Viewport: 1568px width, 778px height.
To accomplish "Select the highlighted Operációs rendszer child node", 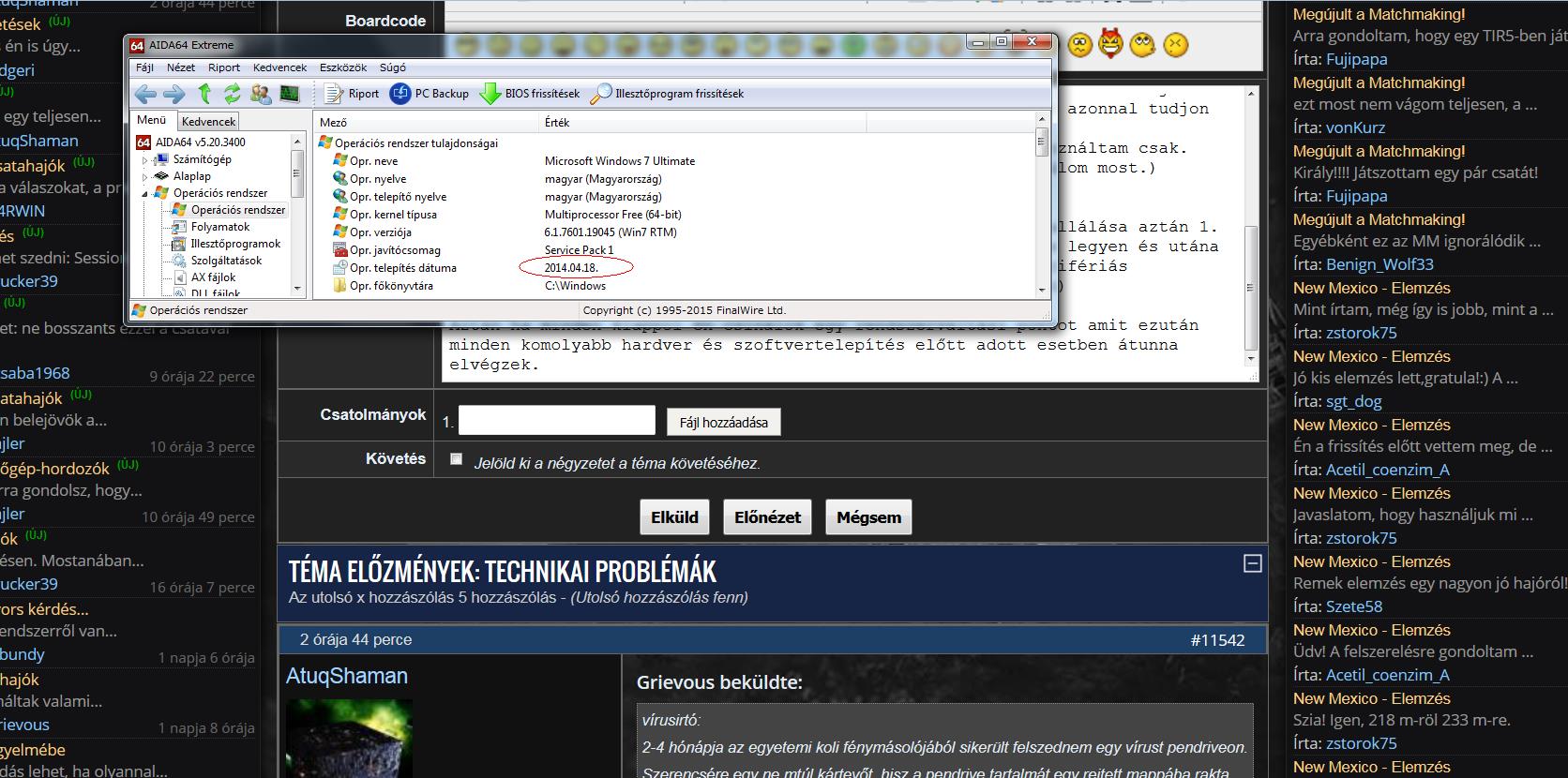I will (238, 210).
